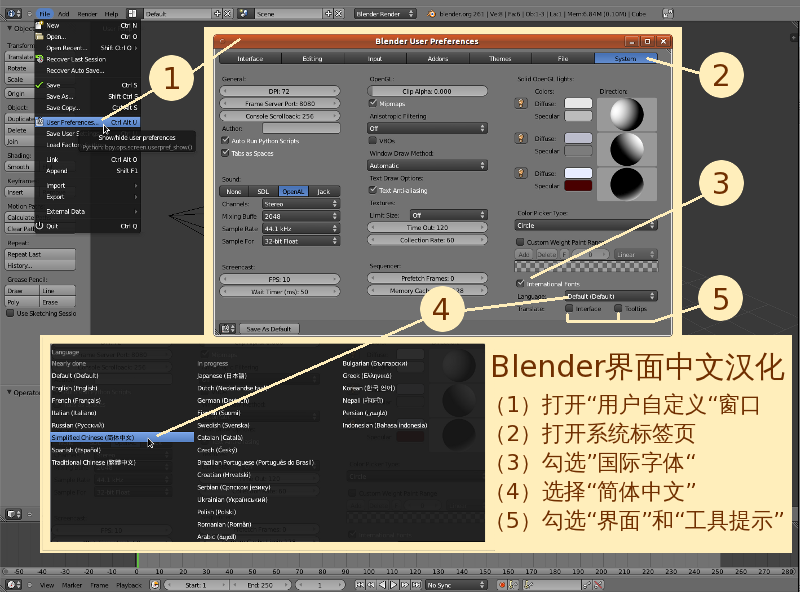Image resolution: width=800 pixels, height=592 pixels.
Task: Open the No Sync dropdown in timeline
Action: (457, 585)
